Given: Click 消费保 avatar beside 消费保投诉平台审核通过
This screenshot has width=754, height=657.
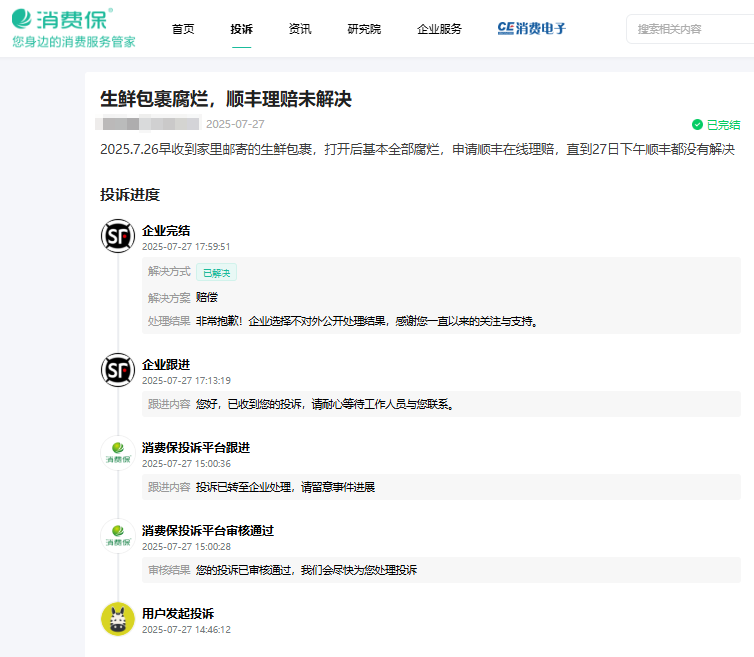Looking at the screenshot, I should [x=118, y=536].
